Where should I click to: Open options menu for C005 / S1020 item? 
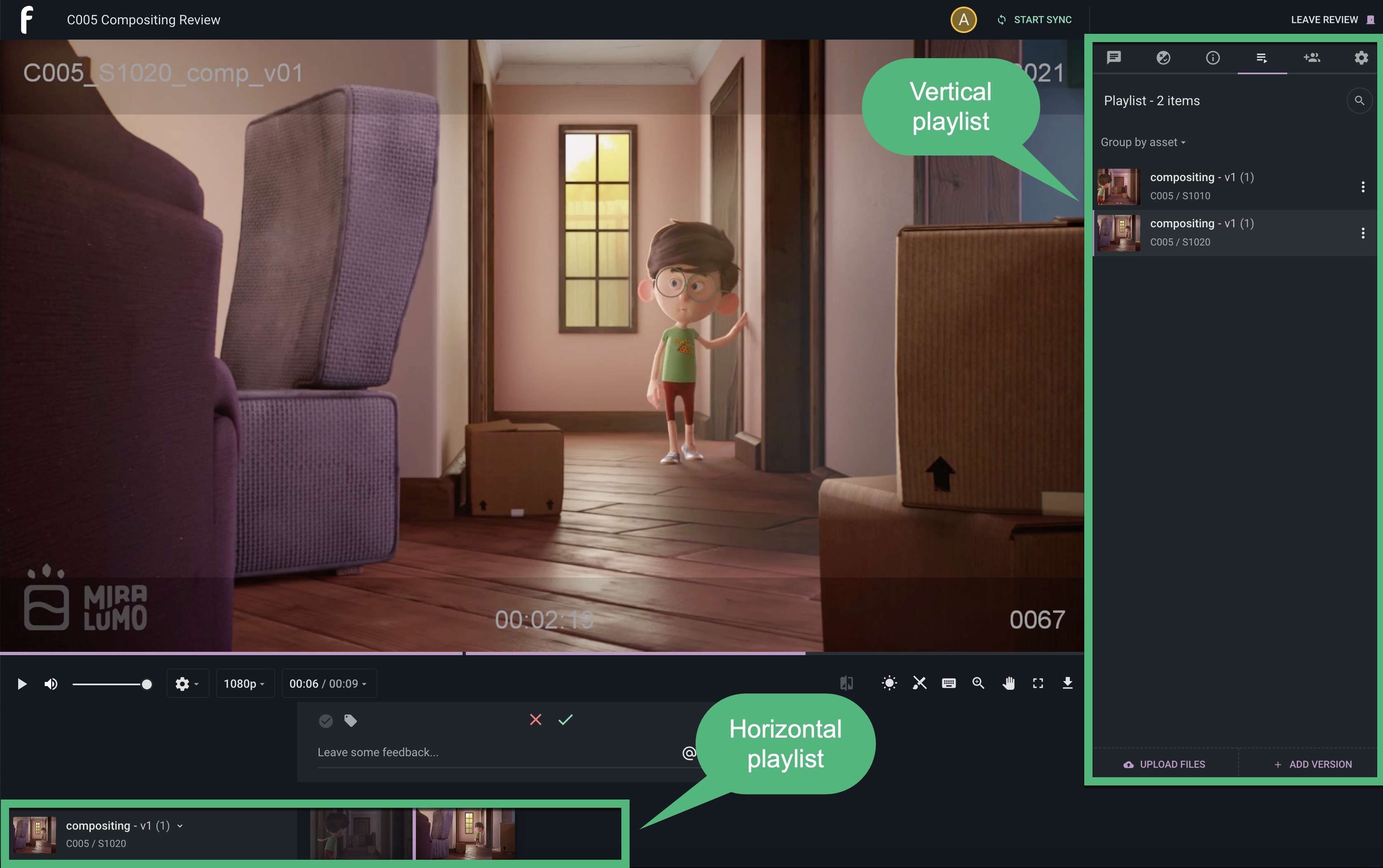click(1363, 233)
